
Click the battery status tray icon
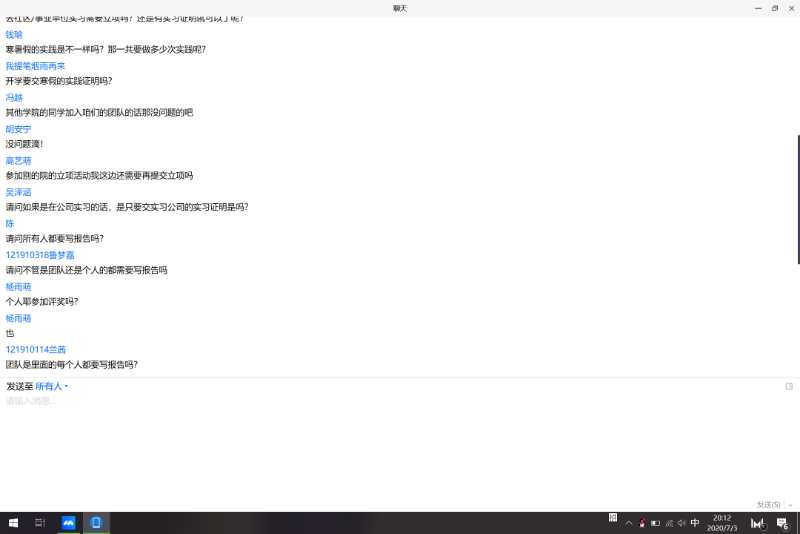click(x=655, y=523)
